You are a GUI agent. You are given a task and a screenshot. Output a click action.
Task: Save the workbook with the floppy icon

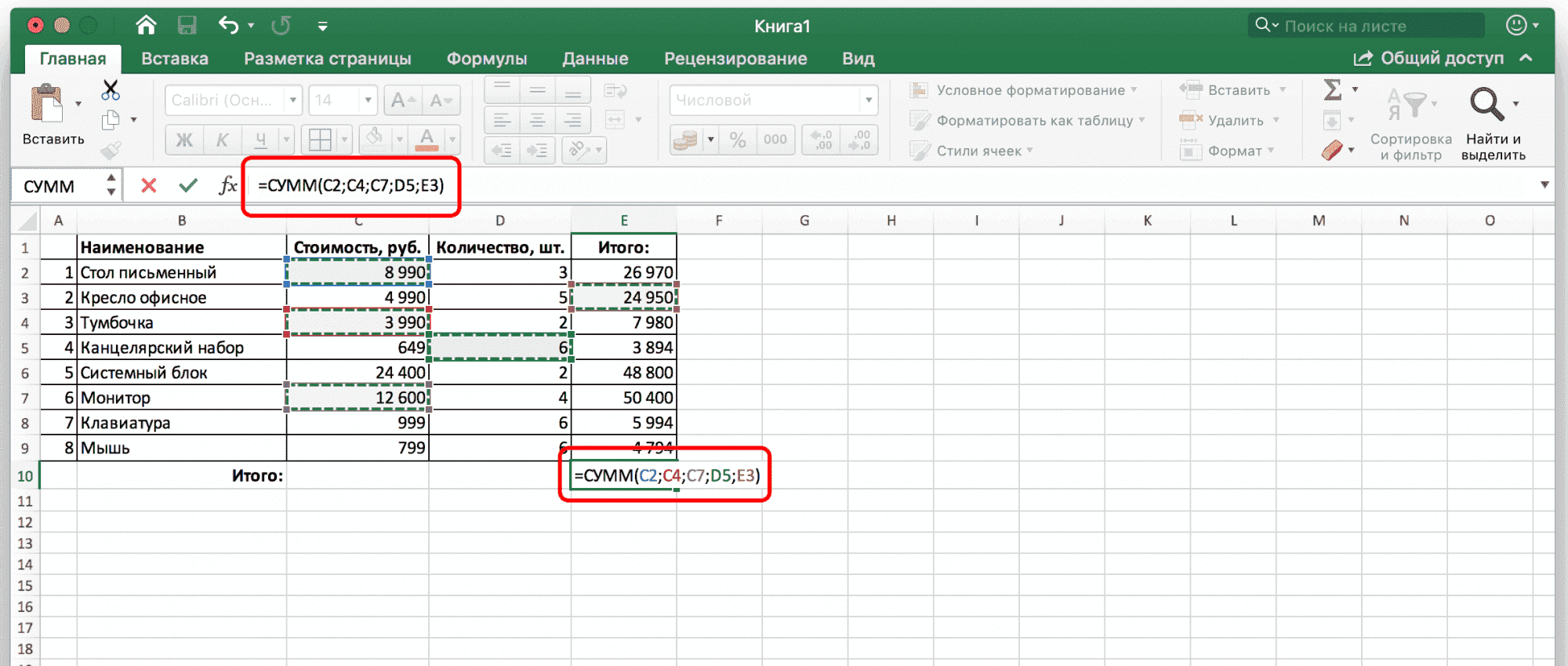coord(187,26)
